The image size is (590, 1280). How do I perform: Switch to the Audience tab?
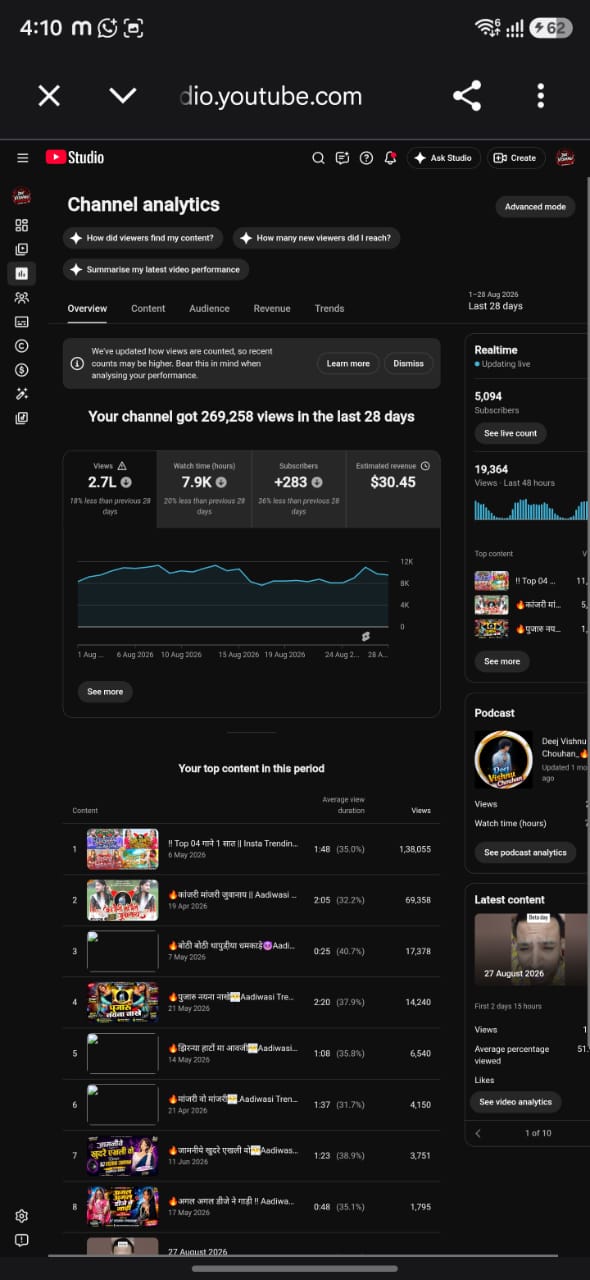[x=209, y=308]
